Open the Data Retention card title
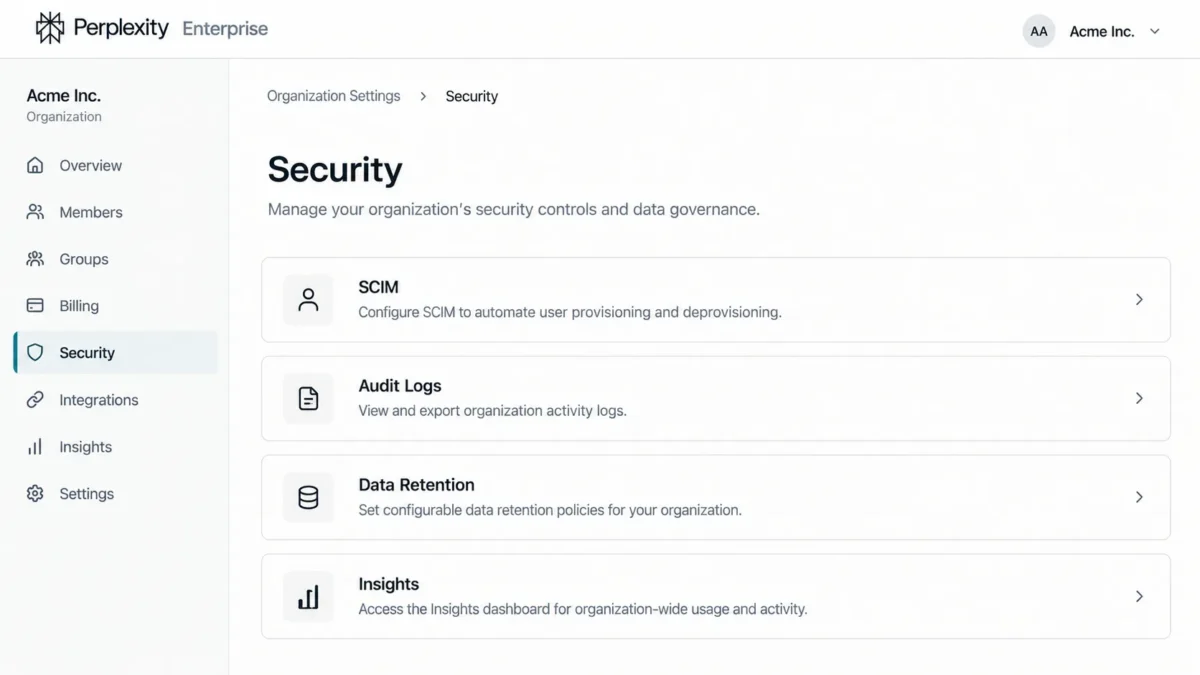Image resolution: width=1200 pixels, height=675 pixels. (x=417, y=485)
